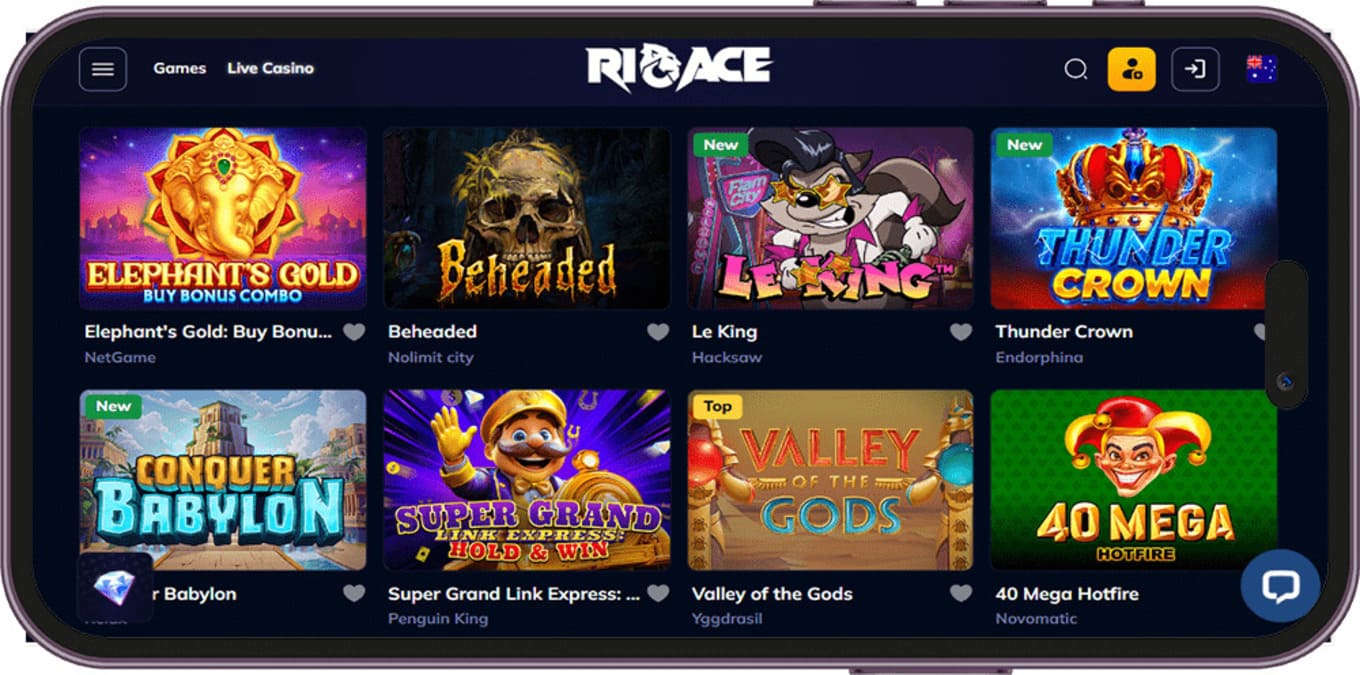Open the Conquer Babylon game tile
This screenshot has width=1360, height=675.
tap(223, 480)
